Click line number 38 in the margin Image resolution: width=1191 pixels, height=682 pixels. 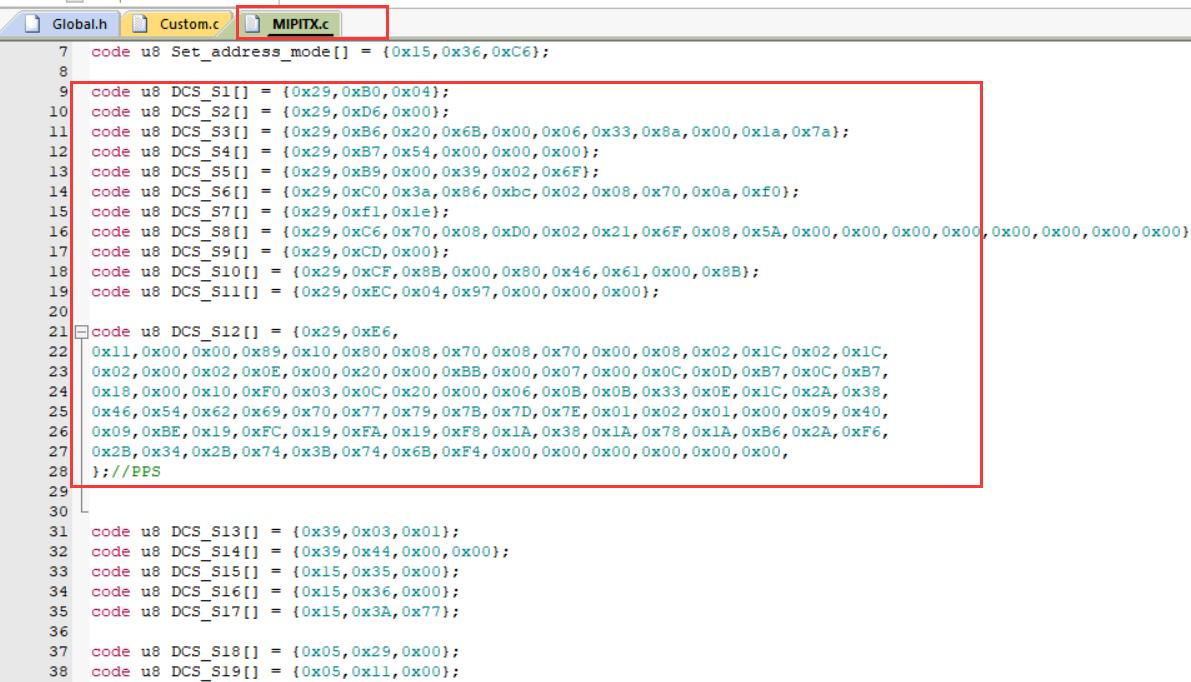point(58,671)
